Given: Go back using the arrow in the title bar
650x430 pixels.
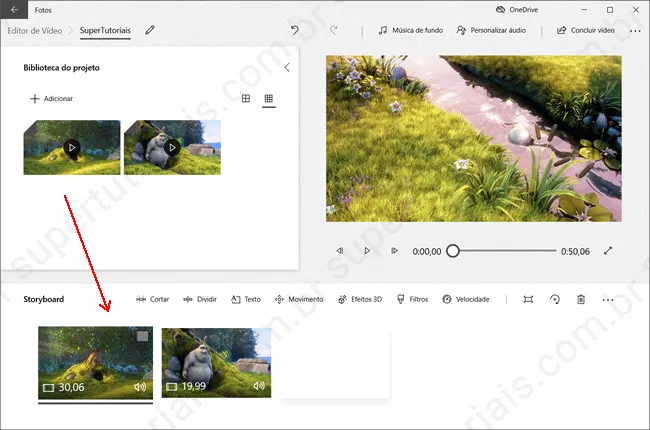Looking at the screenshot, I should 14,10.
